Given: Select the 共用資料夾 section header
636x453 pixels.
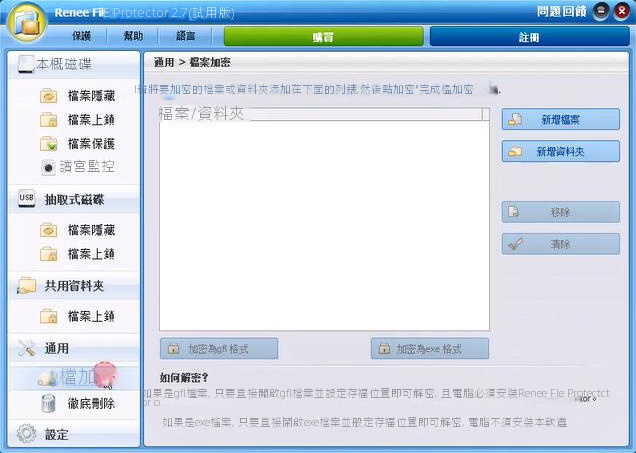Looking at the screenshot, I should tap(74, 286).
